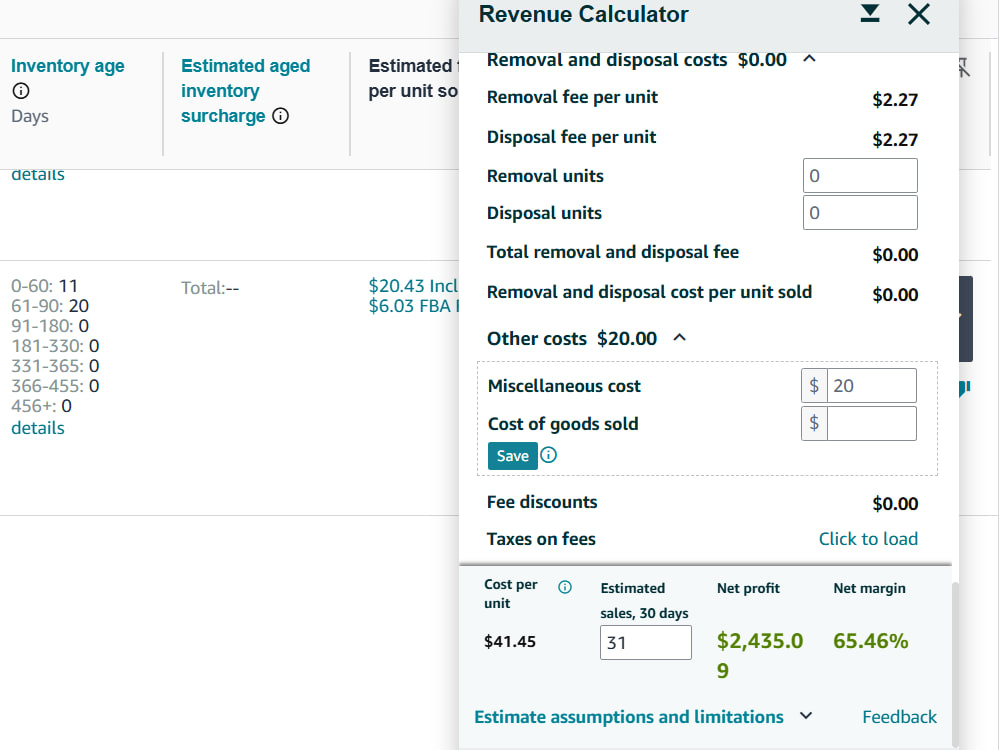The width and height of the screenshot is (1000, 750).
Task: Focus the Miscellaneous cost field
Action: pyautogui.click(x=871, y=385)
